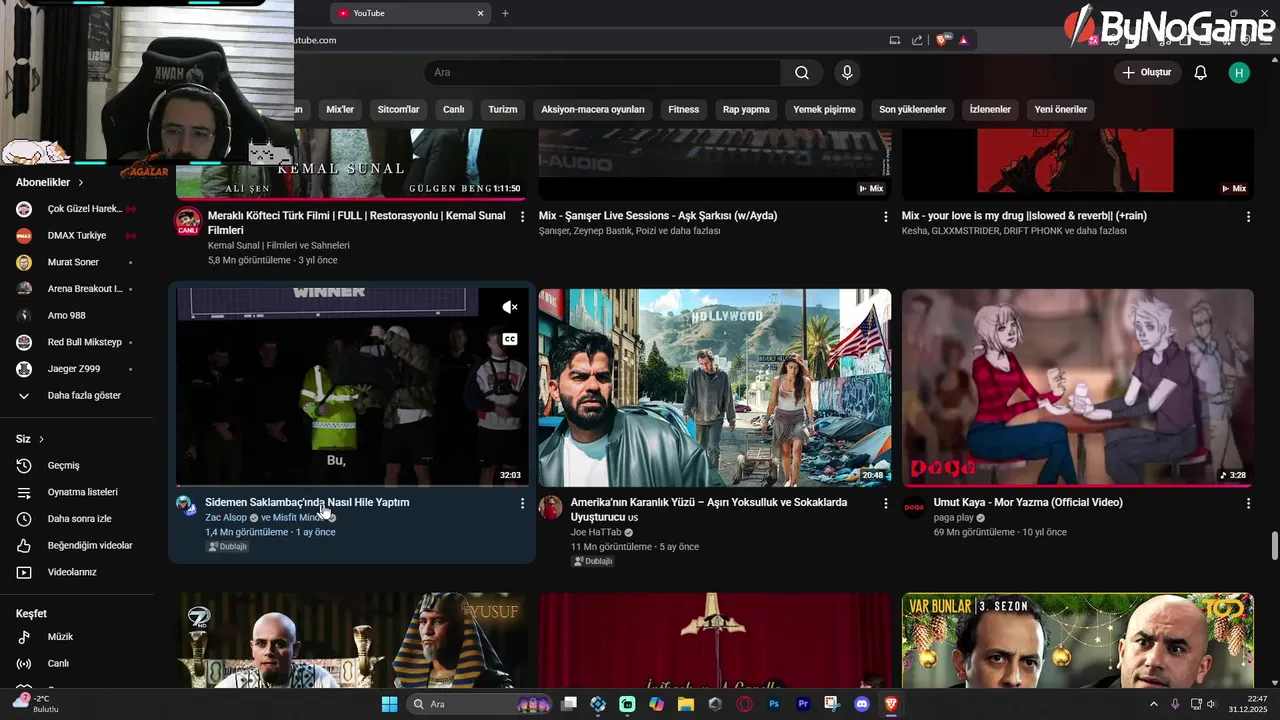Select the Yeni öneriler filter chip
The width and height of the screenshot is (1280, 720).
pyautogui.click(x=1060, y=109)
